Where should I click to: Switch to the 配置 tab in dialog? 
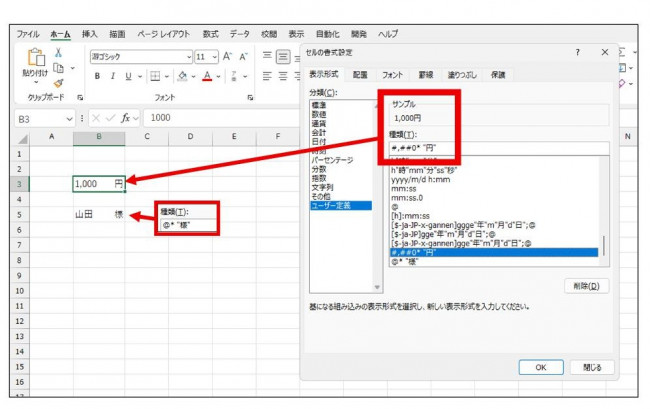pos(360,74)
